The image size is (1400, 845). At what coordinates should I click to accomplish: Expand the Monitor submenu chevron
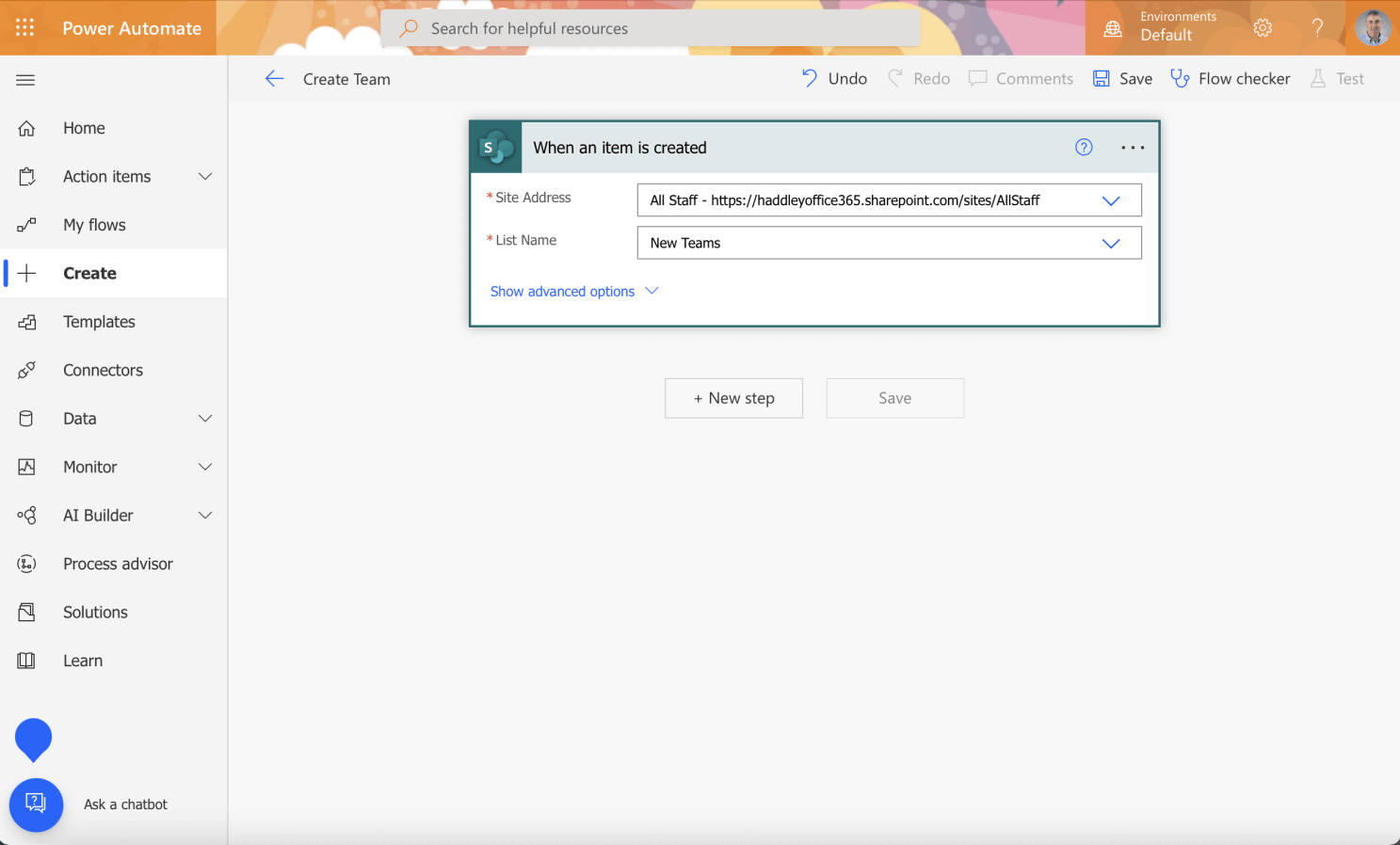205,467
